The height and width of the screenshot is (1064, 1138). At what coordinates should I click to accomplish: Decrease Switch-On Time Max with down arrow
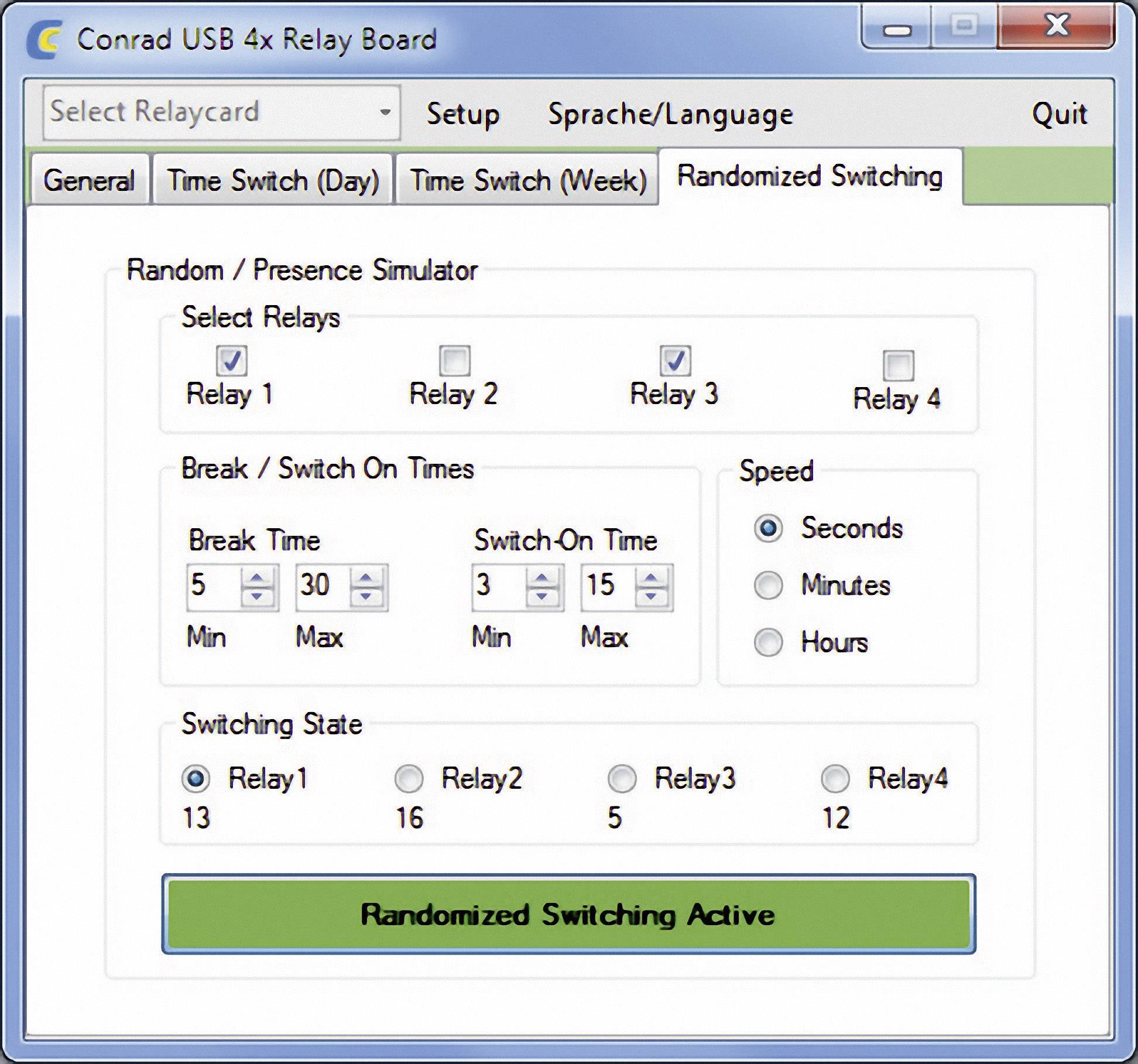[x=652, y=596]
